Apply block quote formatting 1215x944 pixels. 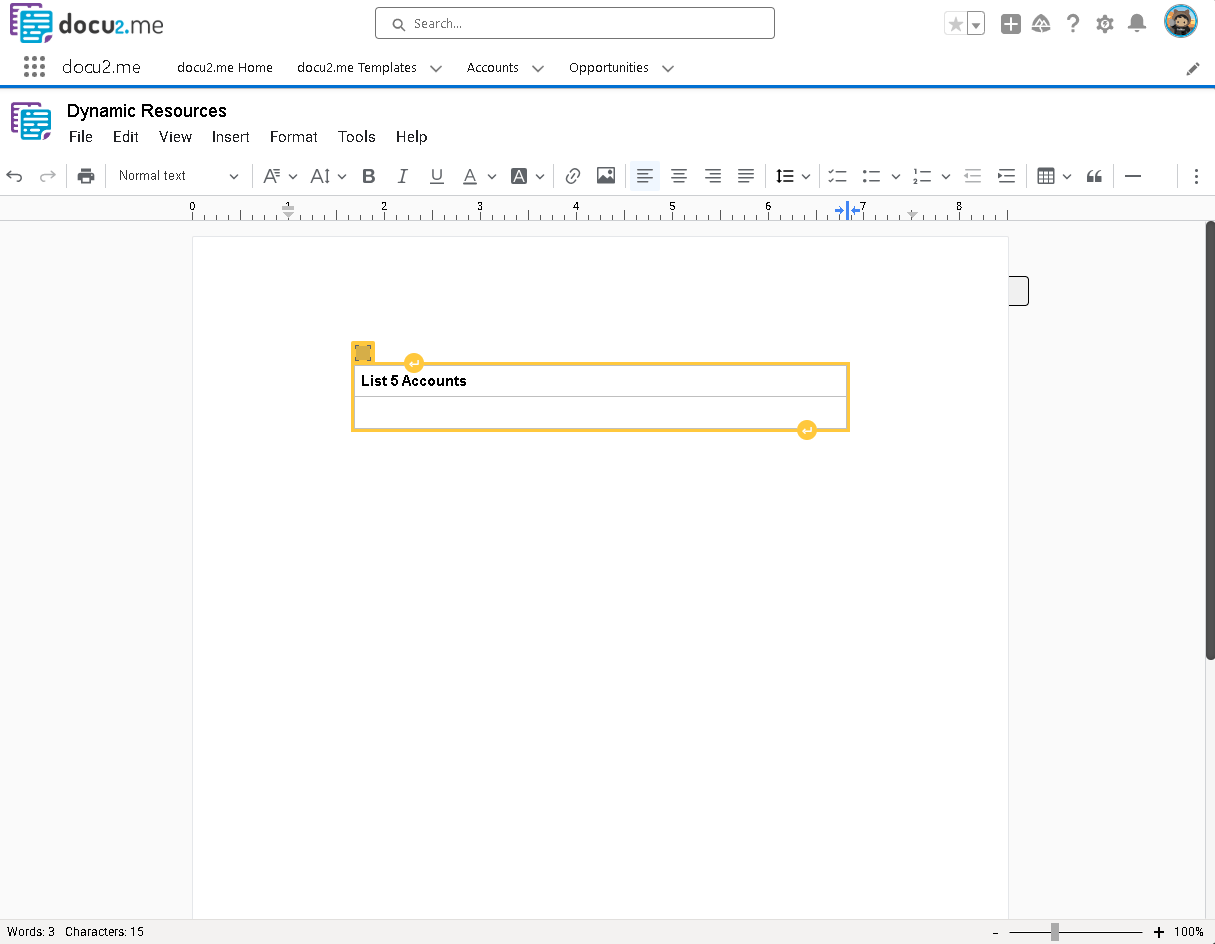[x=1094, y=176]
